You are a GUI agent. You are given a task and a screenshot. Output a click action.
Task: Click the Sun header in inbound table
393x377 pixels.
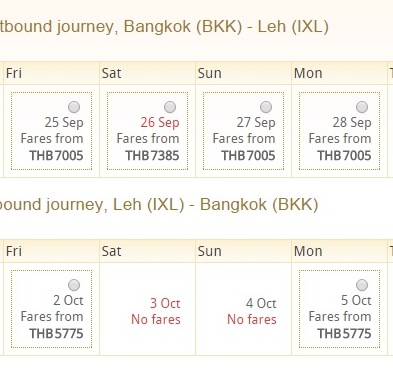[x=244, y=251]
